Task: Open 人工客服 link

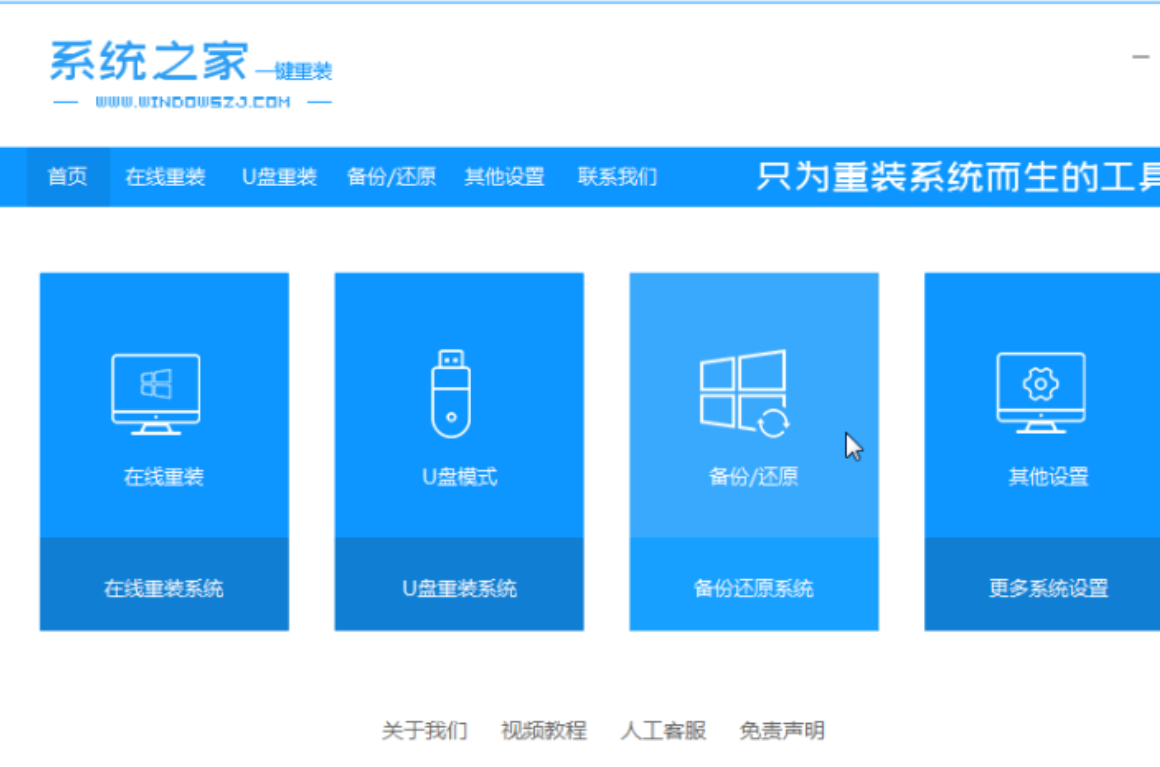Action: [x=663, y=731]
